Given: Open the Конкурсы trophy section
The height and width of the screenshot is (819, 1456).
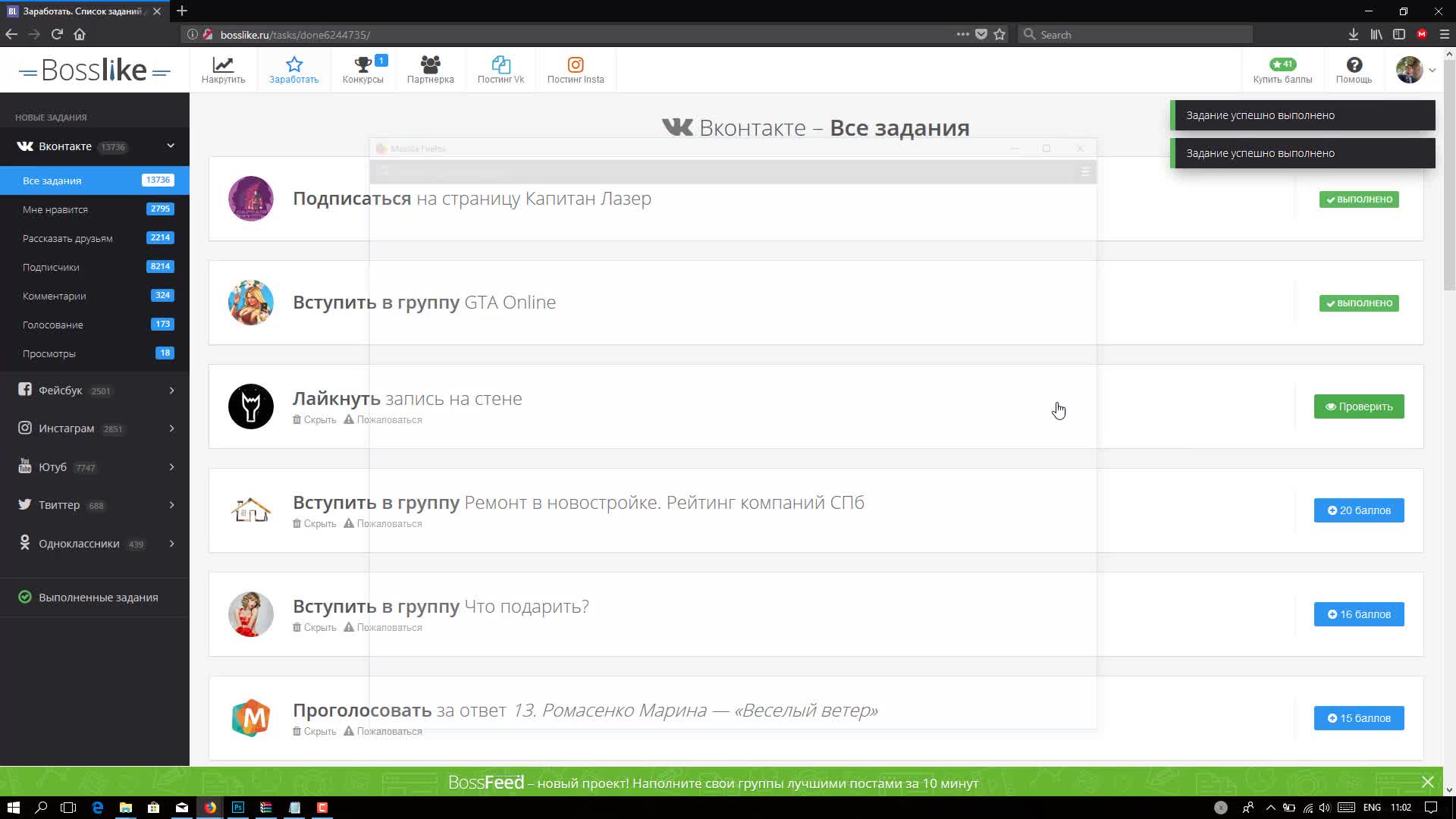Looking at the screenshot, I should click(362, 70).
